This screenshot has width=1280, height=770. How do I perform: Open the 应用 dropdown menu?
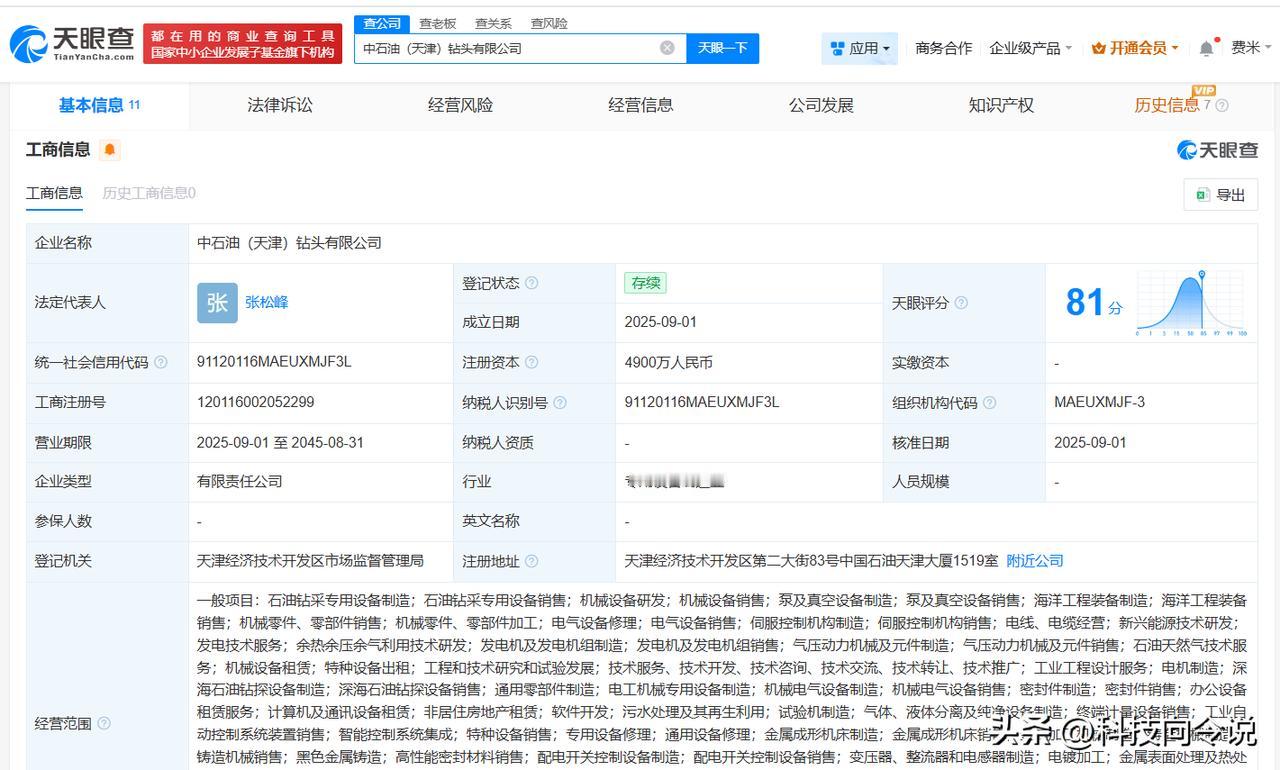860,48
